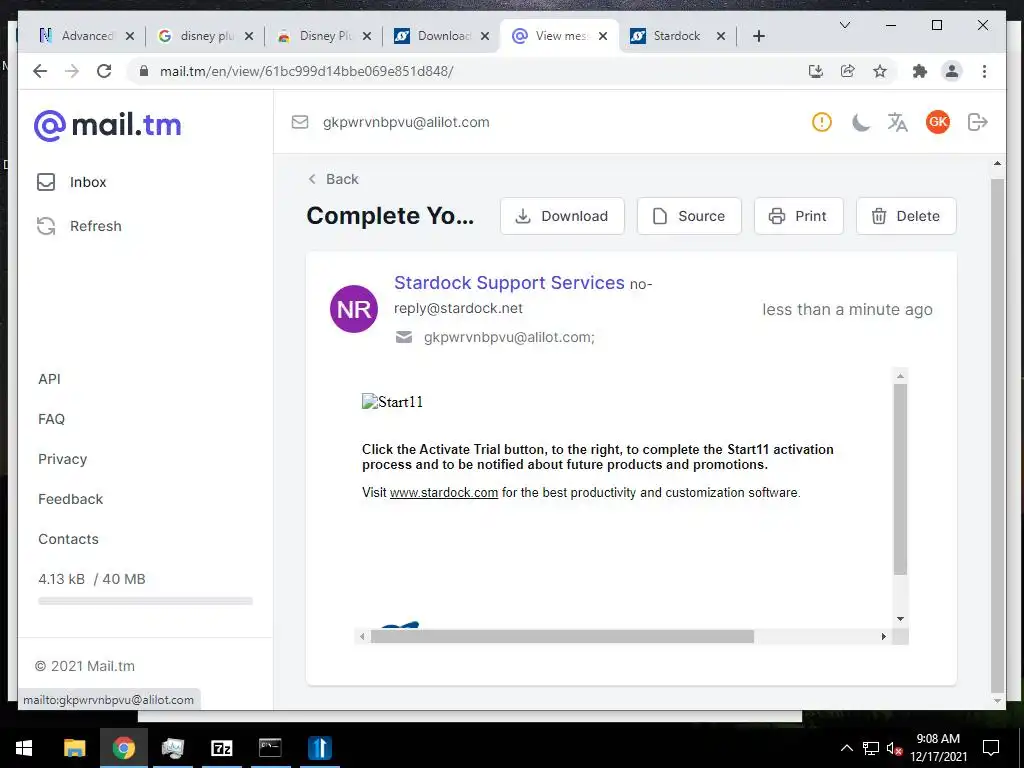Share this page icon

(848, 71)
